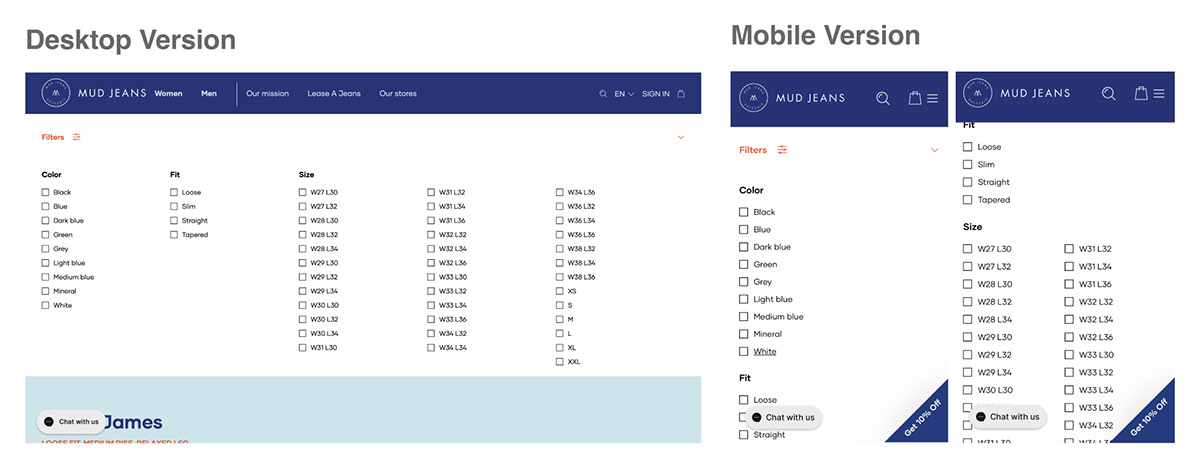Screen dimensions: 1200x469
Task: Check the Slim fit in second mobile screen
Action: click(967, 164)
